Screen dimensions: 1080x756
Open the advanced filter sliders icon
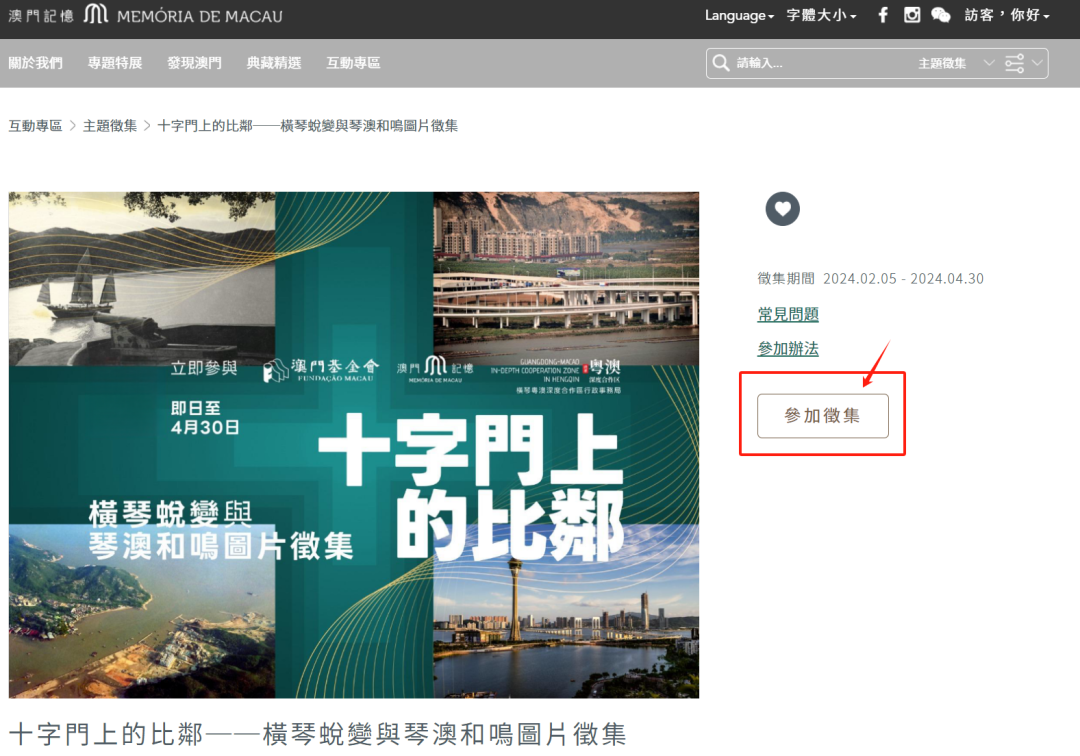click(1015, 63)
